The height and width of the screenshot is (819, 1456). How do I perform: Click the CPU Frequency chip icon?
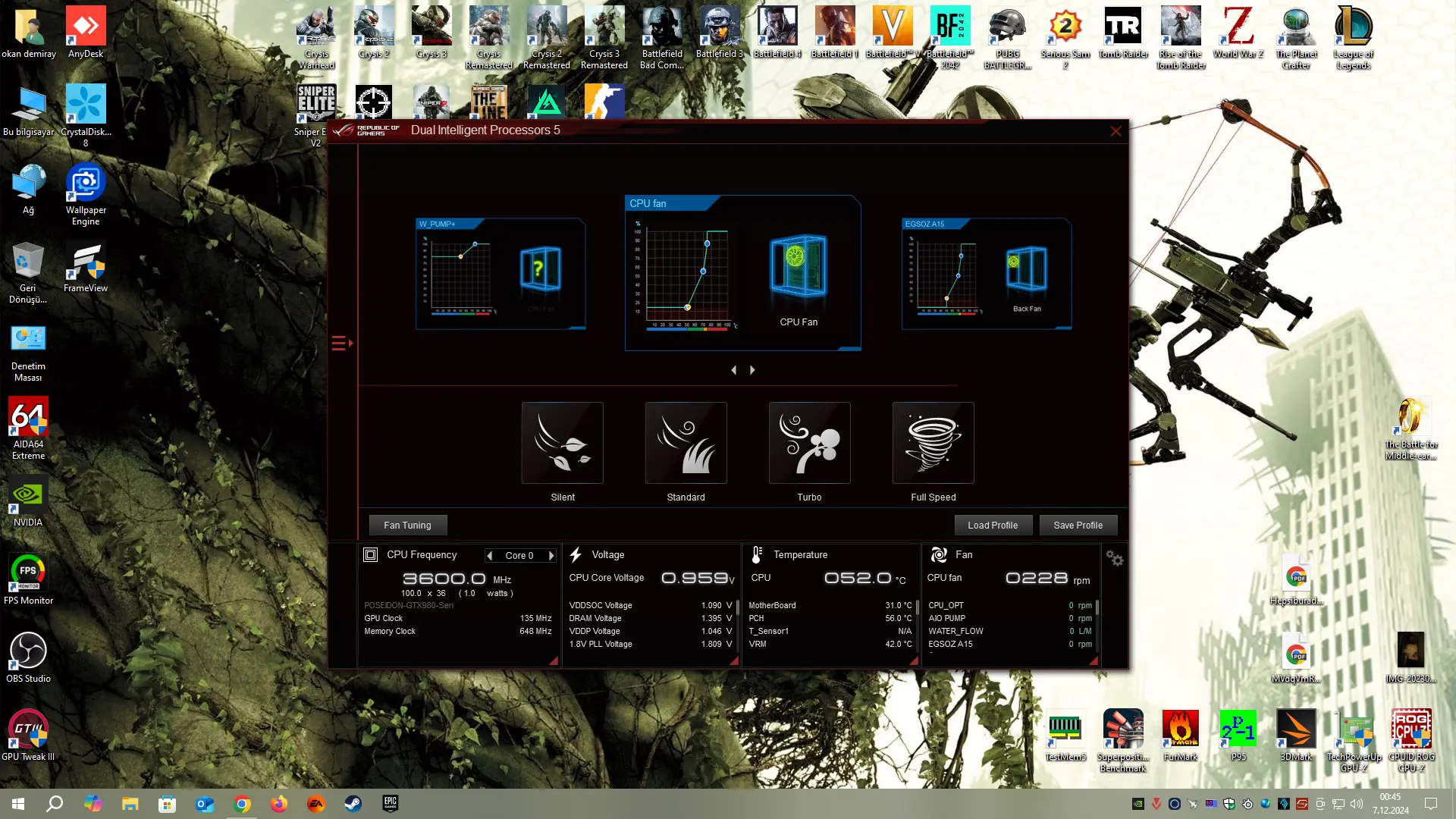click(x=371, y=555)
